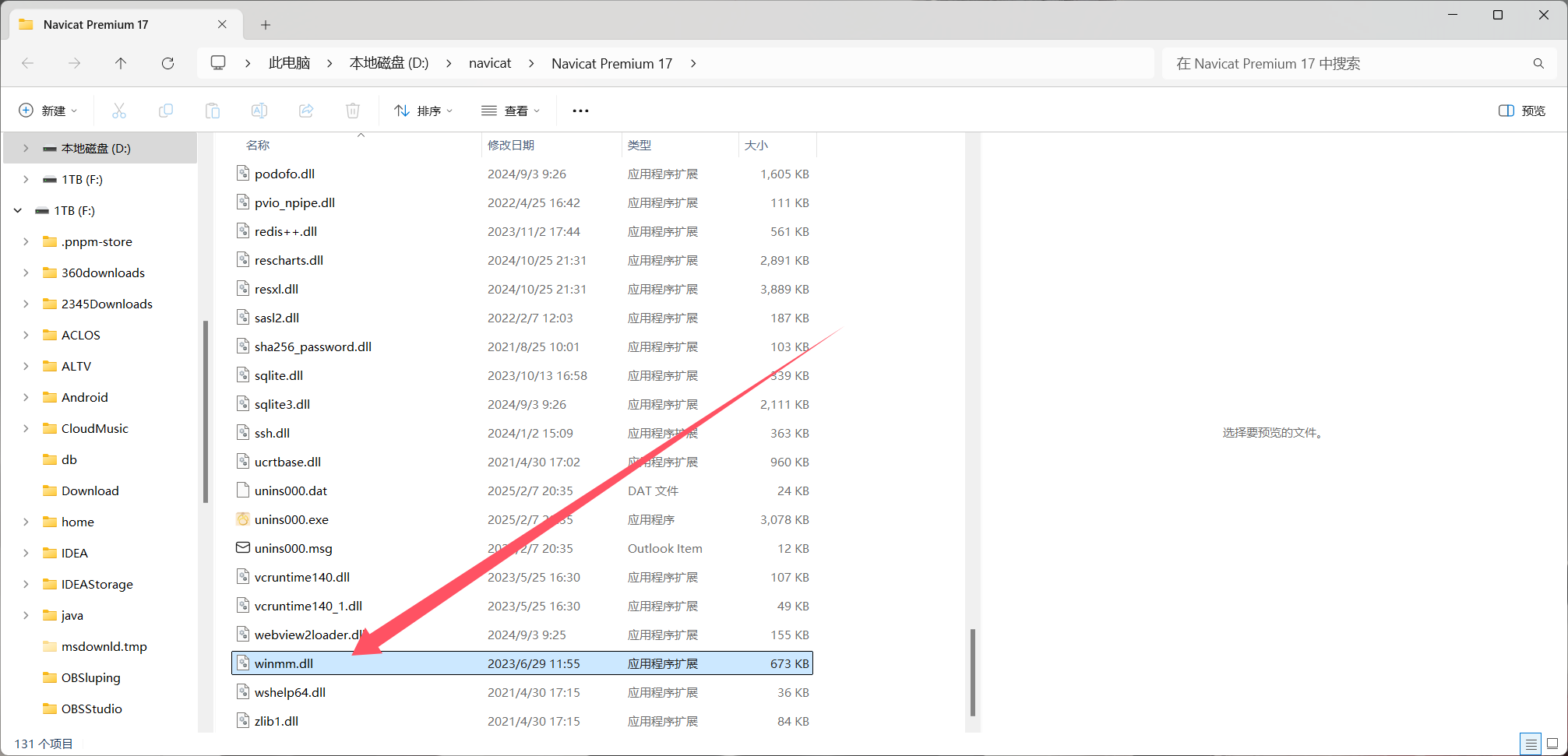
Task: Click Navicat Premium 17 breadcrumb segment
Action: tap(611, 63)
